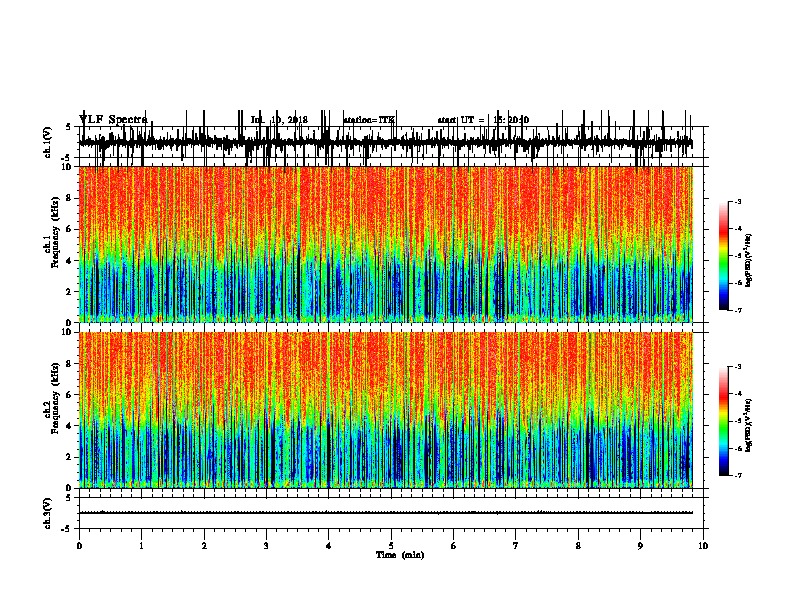Click the '4' kHz tick on ch.1 frequency axis
792x612 pixels.
click(x=70, y=261)
